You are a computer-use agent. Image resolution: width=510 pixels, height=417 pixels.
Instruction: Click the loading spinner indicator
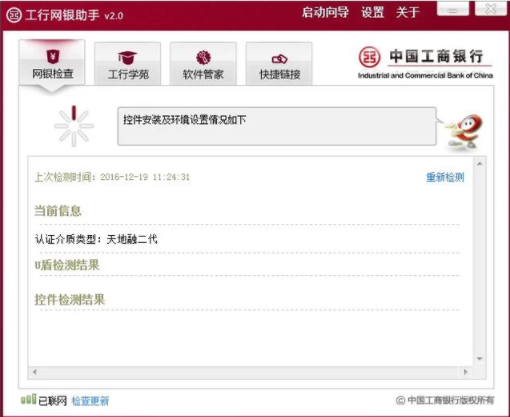point(74,126)
